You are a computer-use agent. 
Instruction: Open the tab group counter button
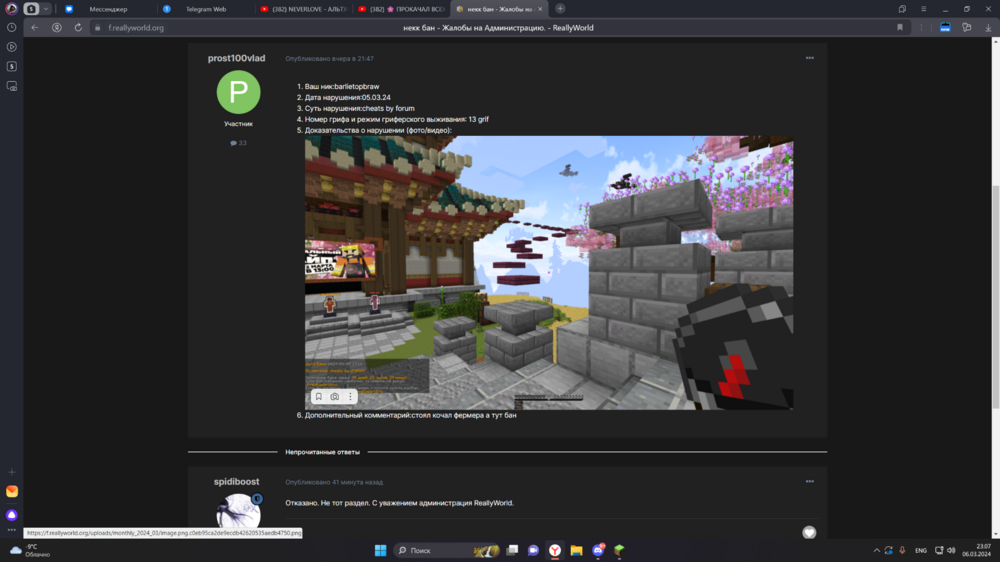click(31, 9)
